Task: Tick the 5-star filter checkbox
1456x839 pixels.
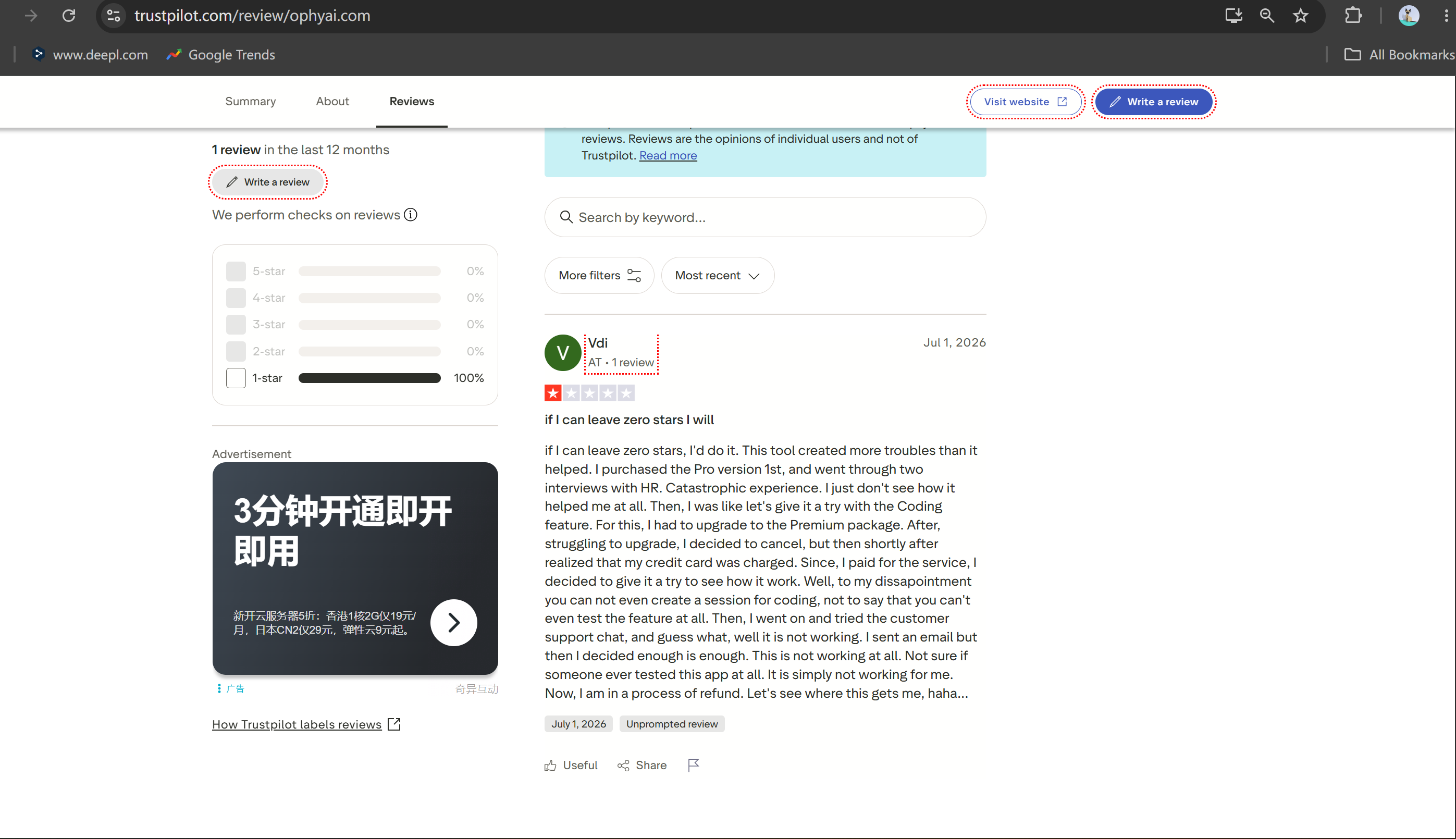Action: coord(236,271)
